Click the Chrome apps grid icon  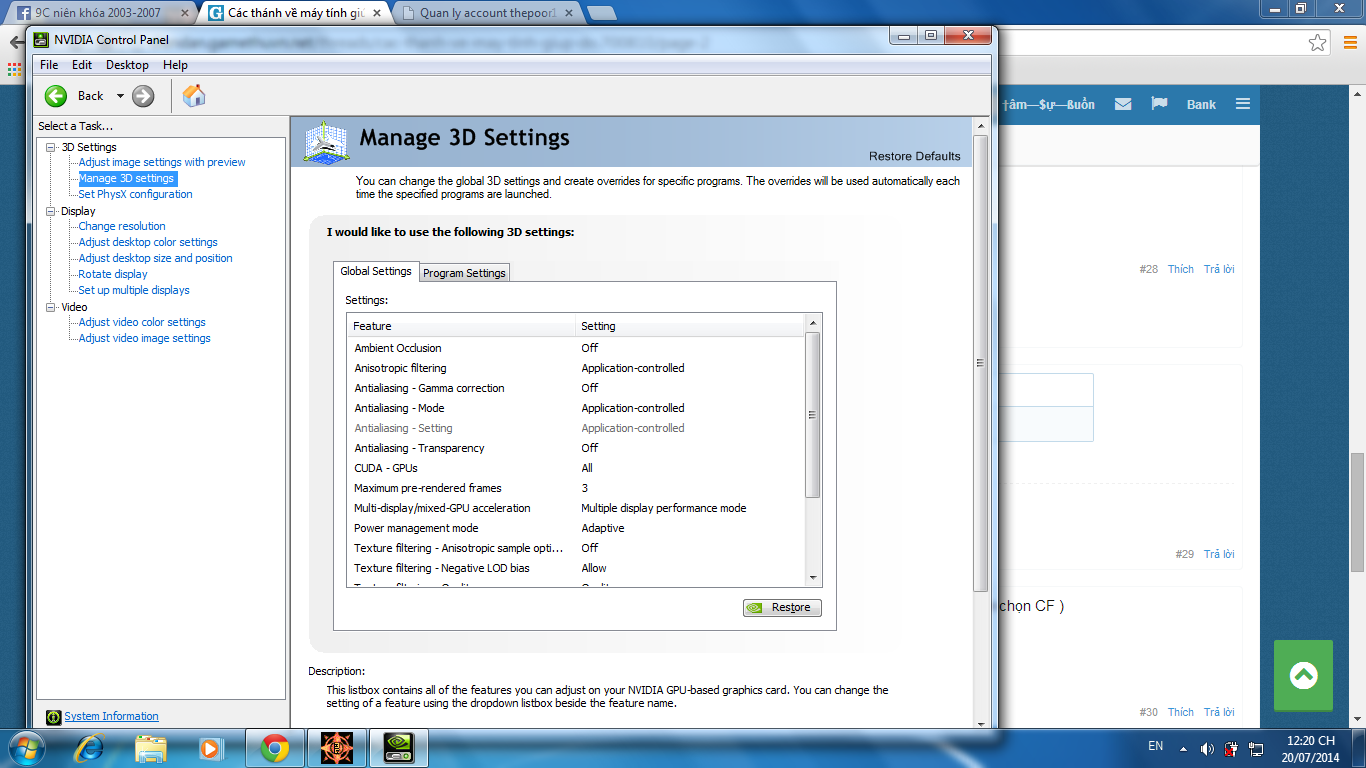click(14, 72)
